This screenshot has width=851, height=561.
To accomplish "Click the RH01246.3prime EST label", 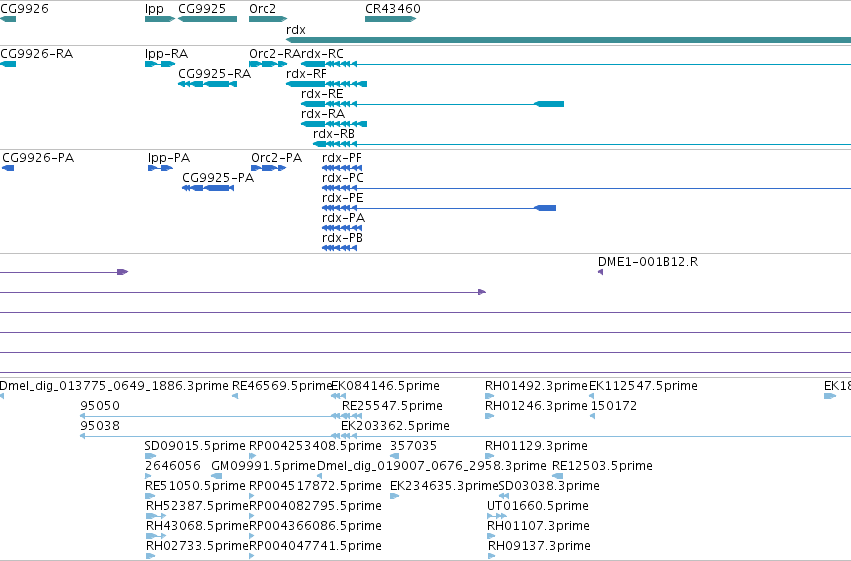I will click(536, 406).
